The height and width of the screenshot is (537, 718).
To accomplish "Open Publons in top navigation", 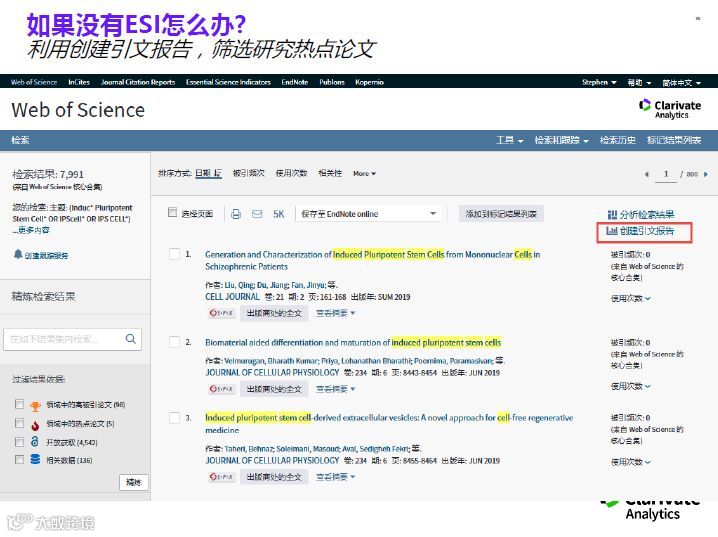I will pos(332,82).
